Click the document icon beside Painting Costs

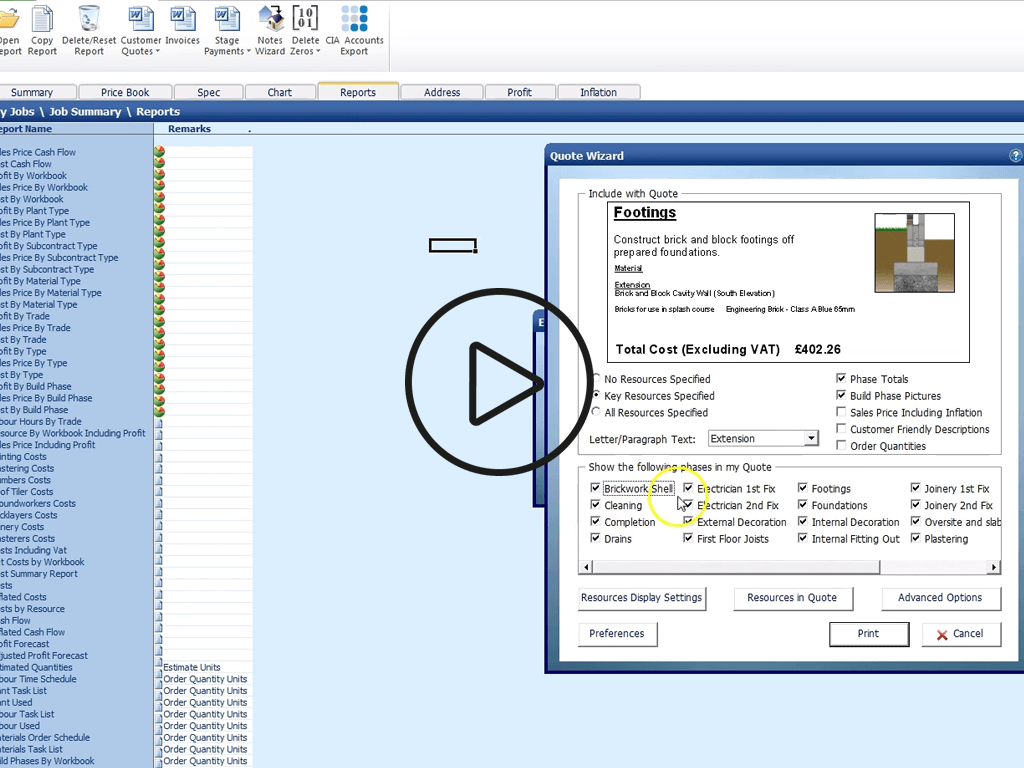159,456
